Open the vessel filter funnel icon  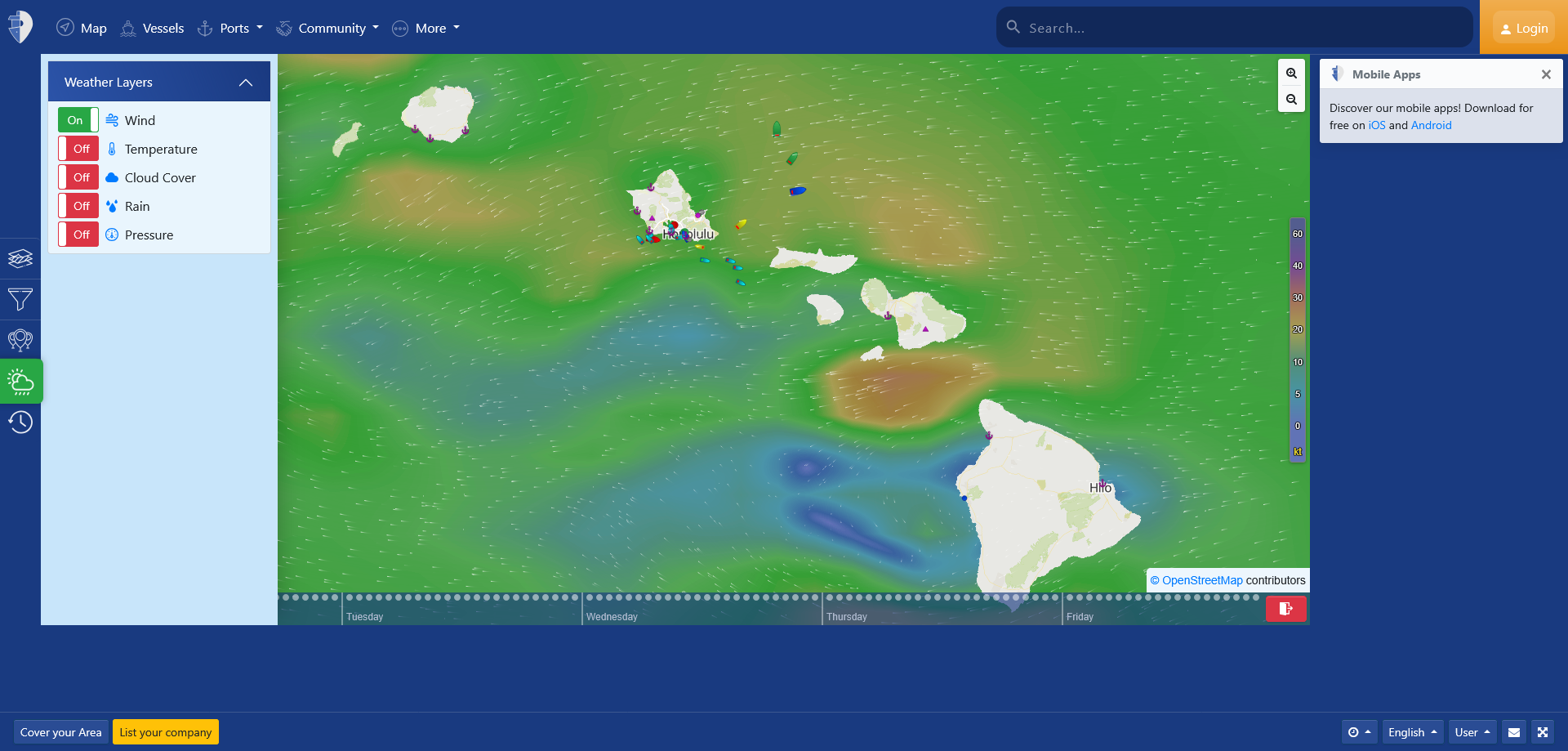coord(20,299)
